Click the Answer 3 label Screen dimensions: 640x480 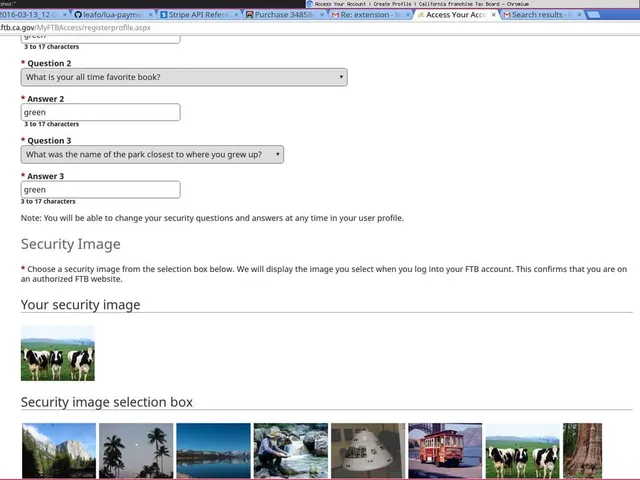tap(45, 176)
